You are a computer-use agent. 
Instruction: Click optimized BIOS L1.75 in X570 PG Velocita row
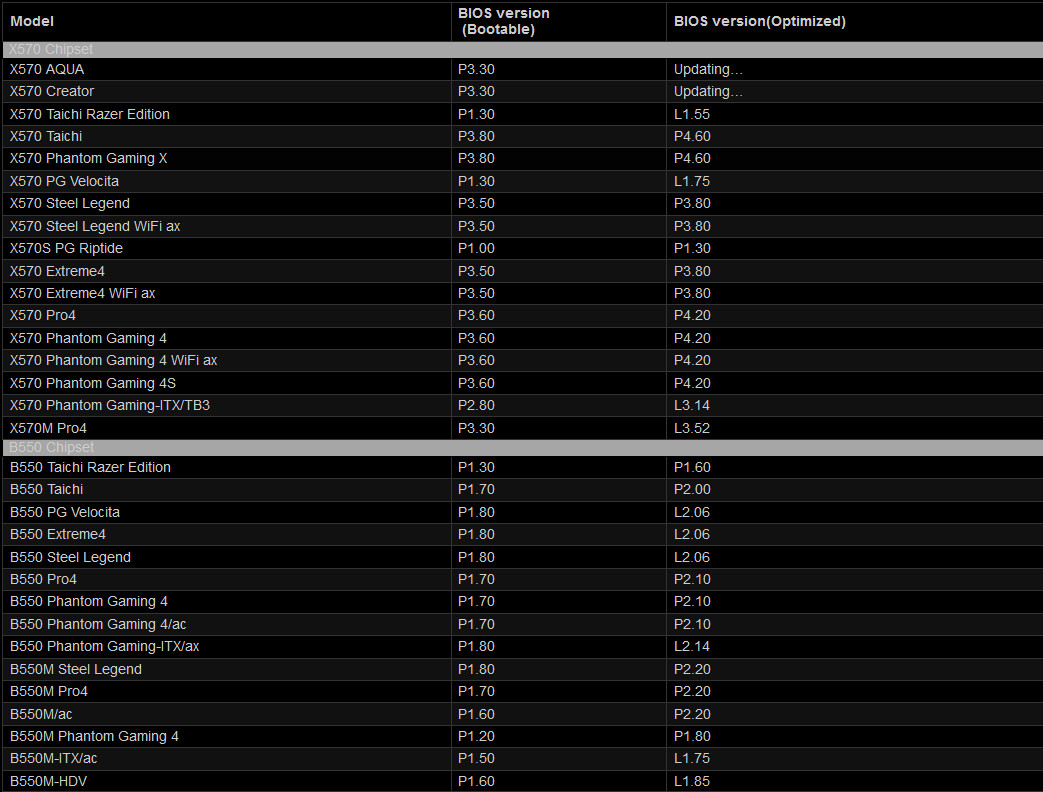692,181
